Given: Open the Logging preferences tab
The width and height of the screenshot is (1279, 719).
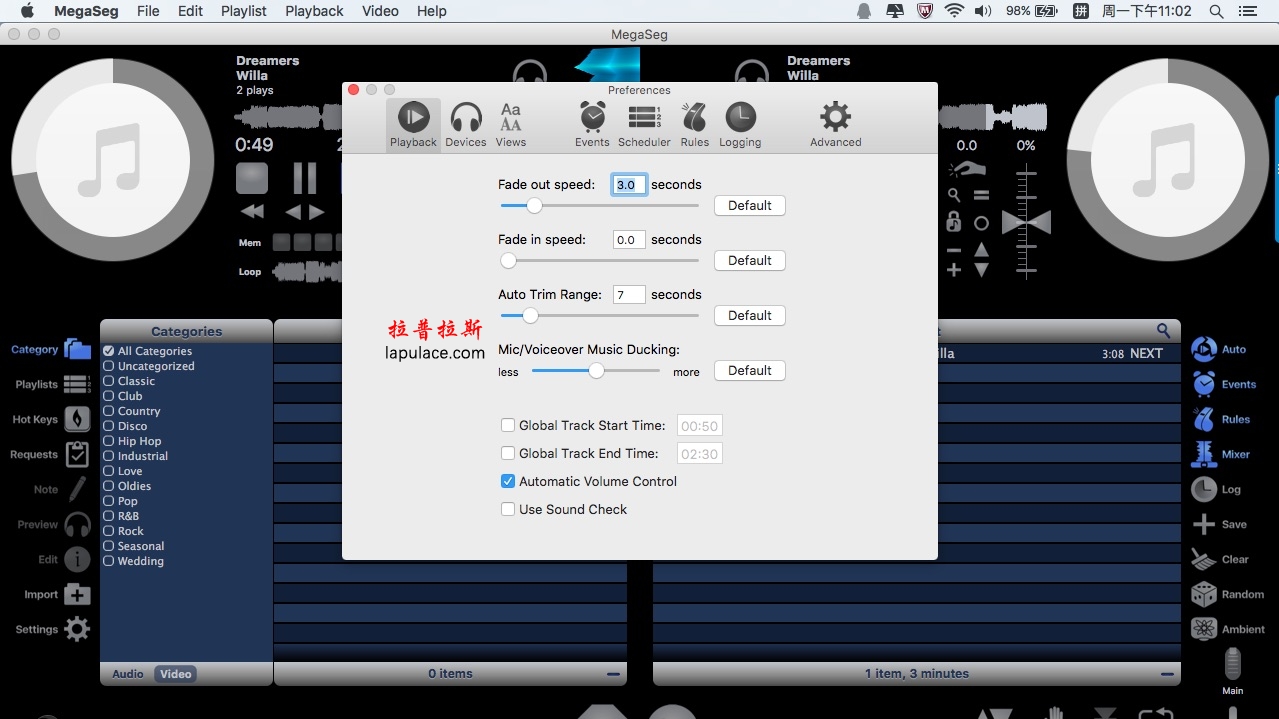Looking at the screenshot, I should 740,125.
